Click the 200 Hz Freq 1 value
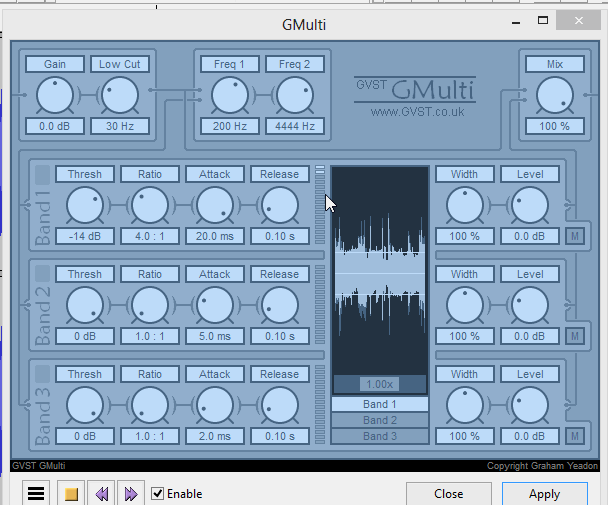This screenshot has width=608, height=505. [230, 126]
